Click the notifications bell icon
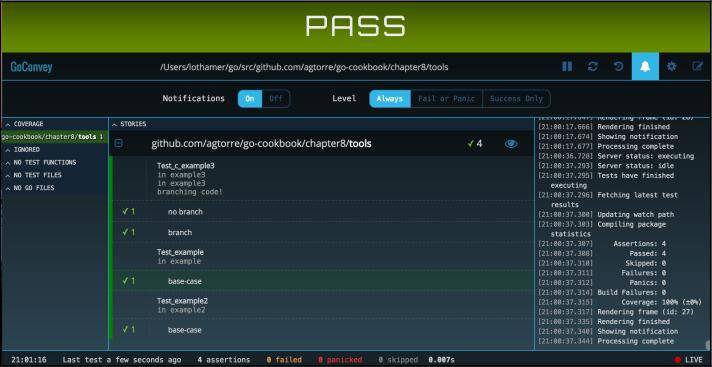The width and height of the screenshot is (712, 367). click(645, 67)
